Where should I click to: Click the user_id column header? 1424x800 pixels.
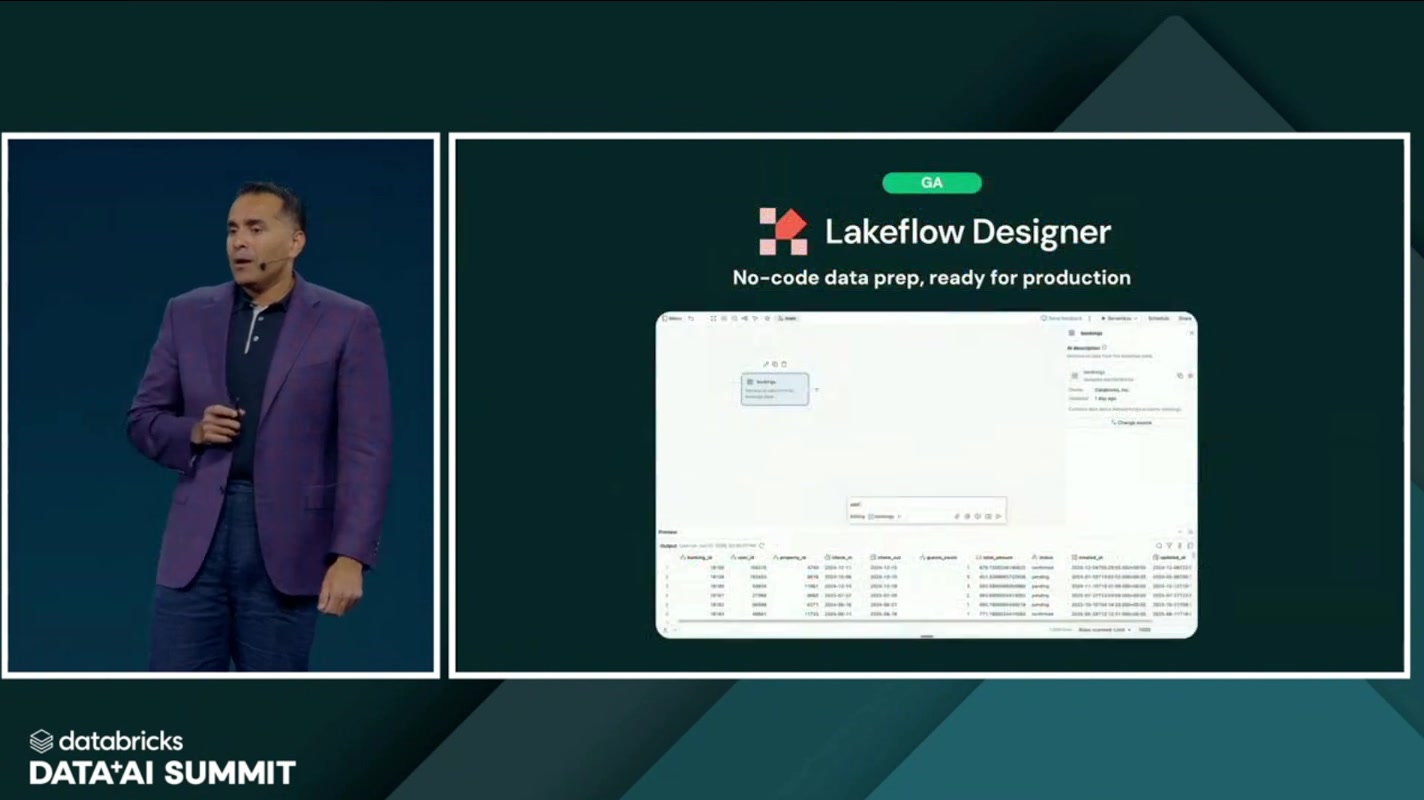743,557
